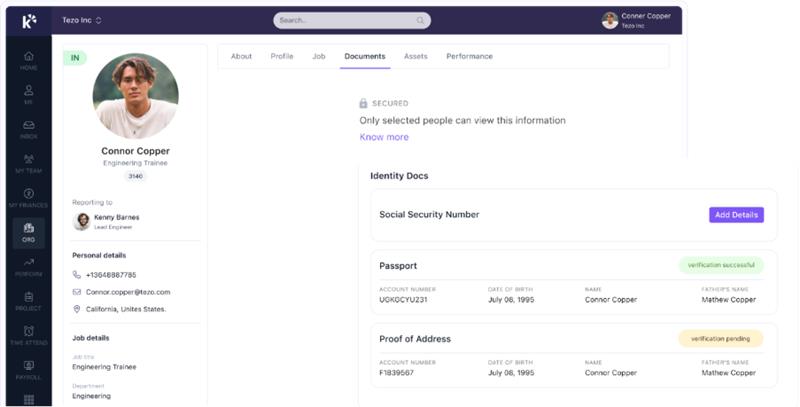Switch to the Profile tab
800x407 pixels.
pyautogui.click(x=282, y=56)
